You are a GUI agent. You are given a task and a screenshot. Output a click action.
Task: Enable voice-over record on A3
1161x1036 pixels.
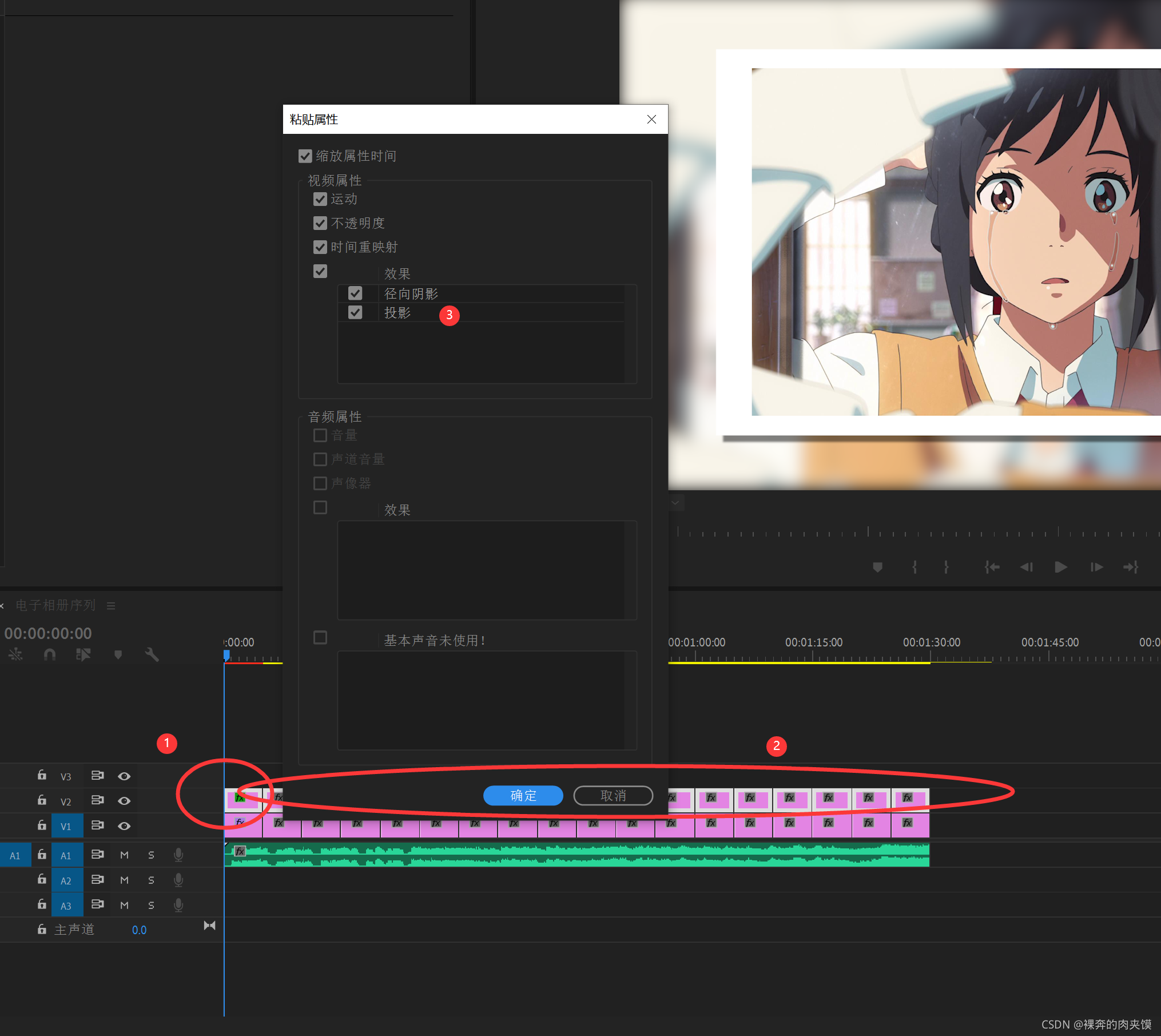pos(178,905)
